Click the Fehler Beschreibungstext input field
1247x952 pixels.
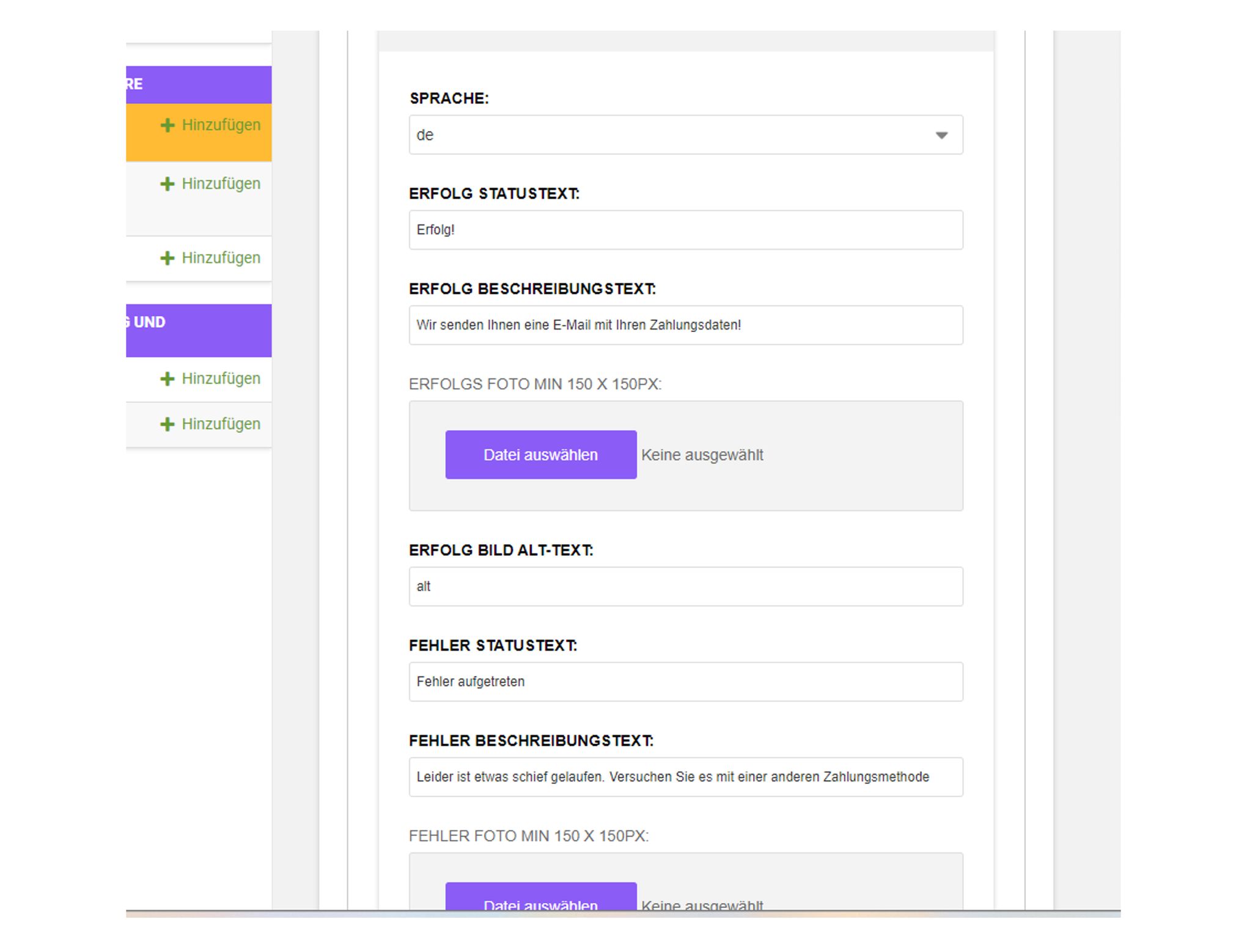[x=685, y=777]
